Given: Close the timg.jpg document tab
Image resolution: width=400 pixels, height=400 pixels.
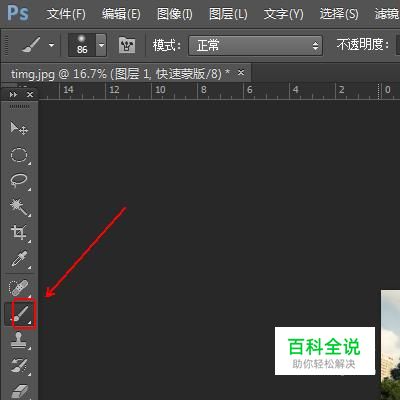Looking at the screenshot, I should click(241, 72).
